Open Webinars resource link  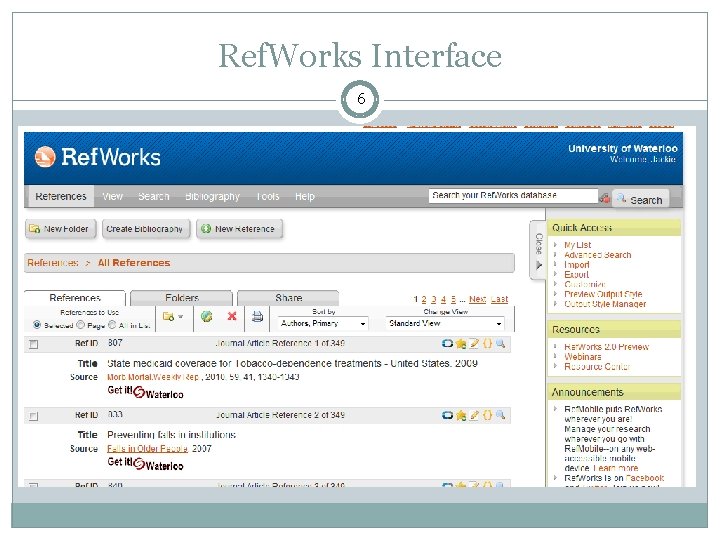point(583,357)
